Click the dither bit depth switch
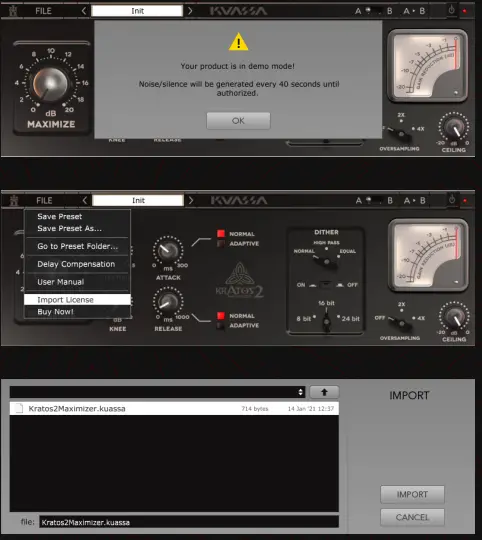 [326, 320]
